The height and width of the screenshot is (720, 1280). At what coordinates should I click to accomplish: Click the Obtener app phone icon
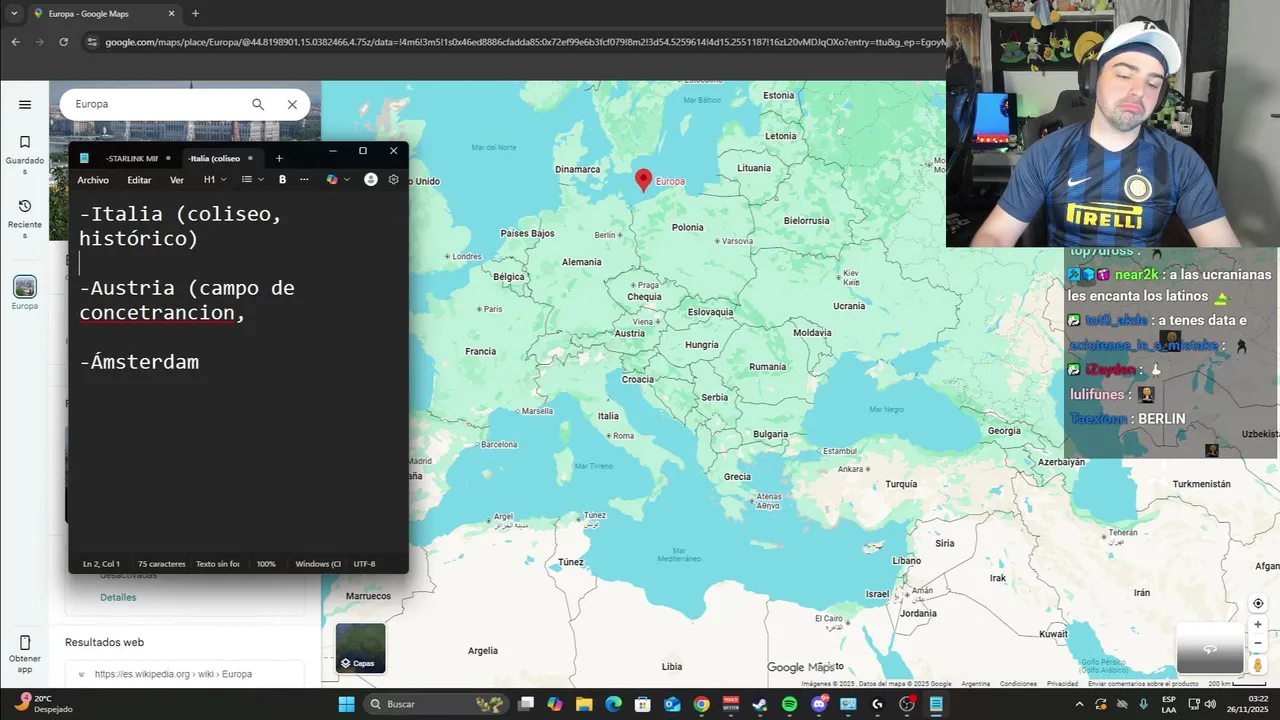coord(25,643)
